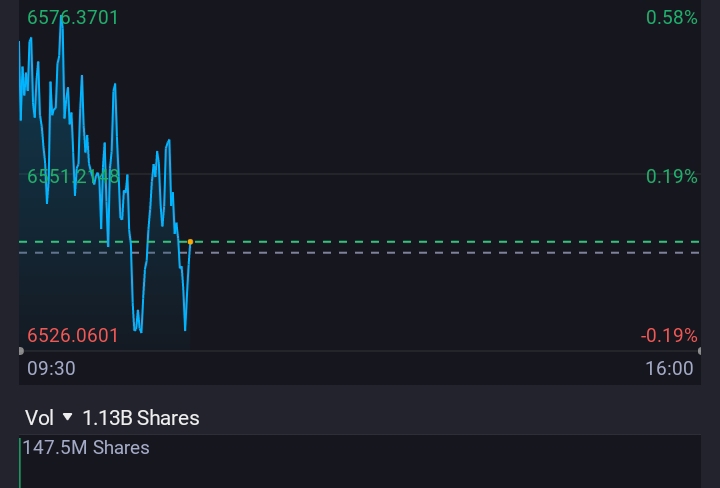Click the 09:30 market open time
Image resolution: width=720 pixels, height=488 pixels.
coord(51,368)
